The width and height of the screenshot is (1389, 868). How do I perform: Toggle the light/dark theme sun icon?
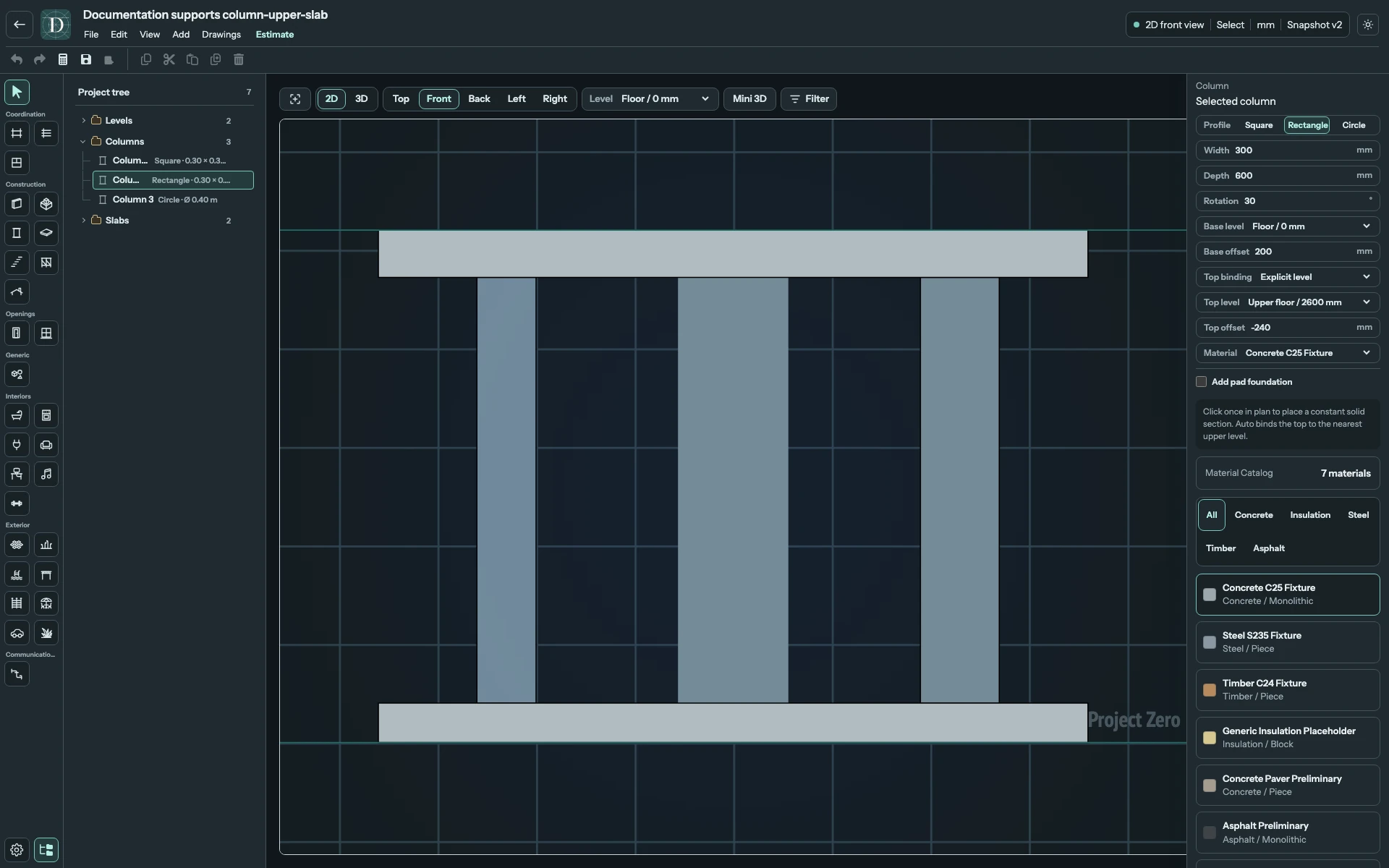(x=1367, y=25)
